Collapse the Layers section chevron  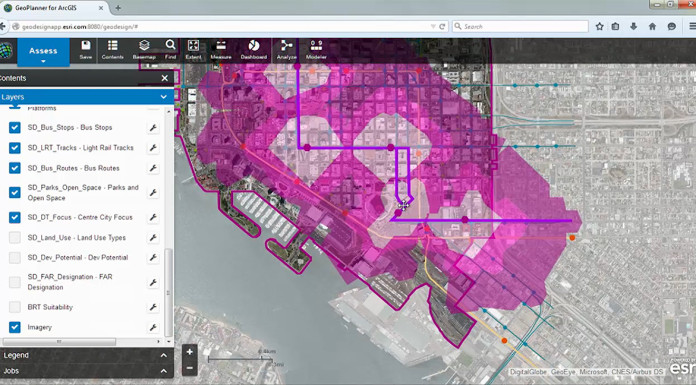pos(164,97)
